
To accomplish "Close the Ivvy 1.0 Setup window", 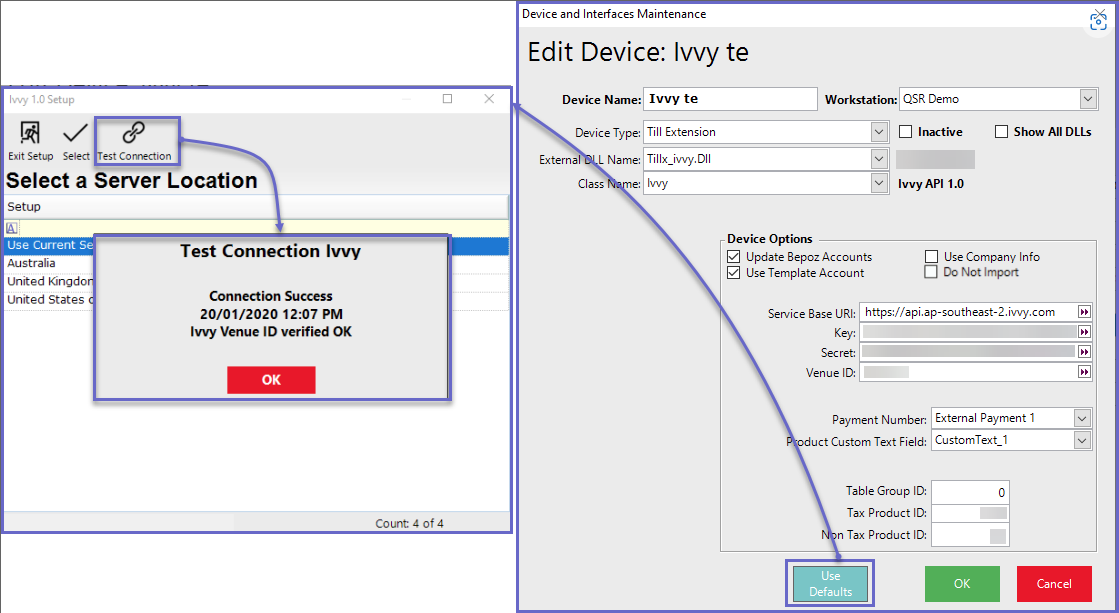I will coord(489,99).
